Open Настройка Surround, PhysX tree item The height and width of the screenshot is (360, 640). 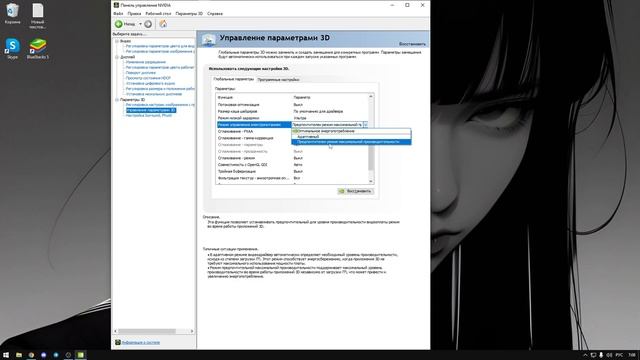tap(149, 116)
